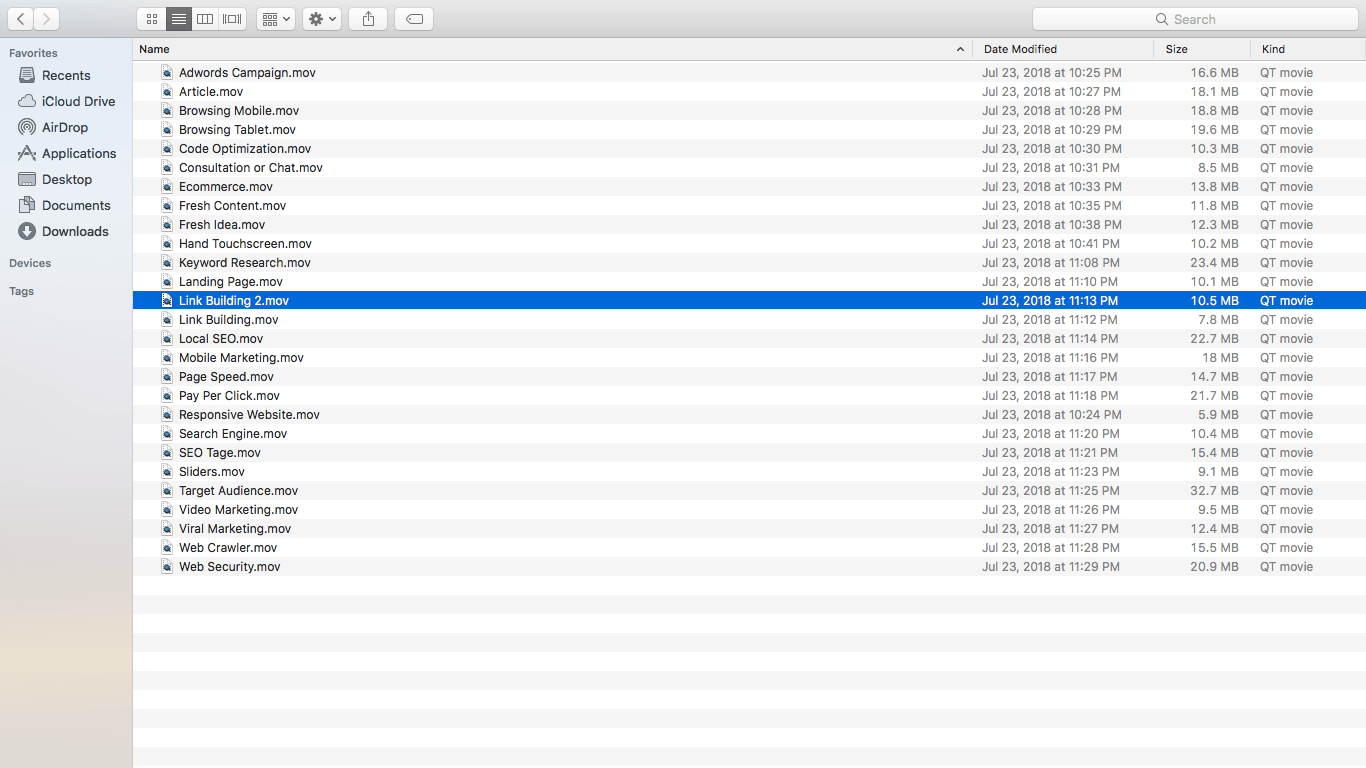The height and width of the screenshot is (768, 1366).
Task: Click the Viral Marketing.mov file name
Action: point(235,529)
